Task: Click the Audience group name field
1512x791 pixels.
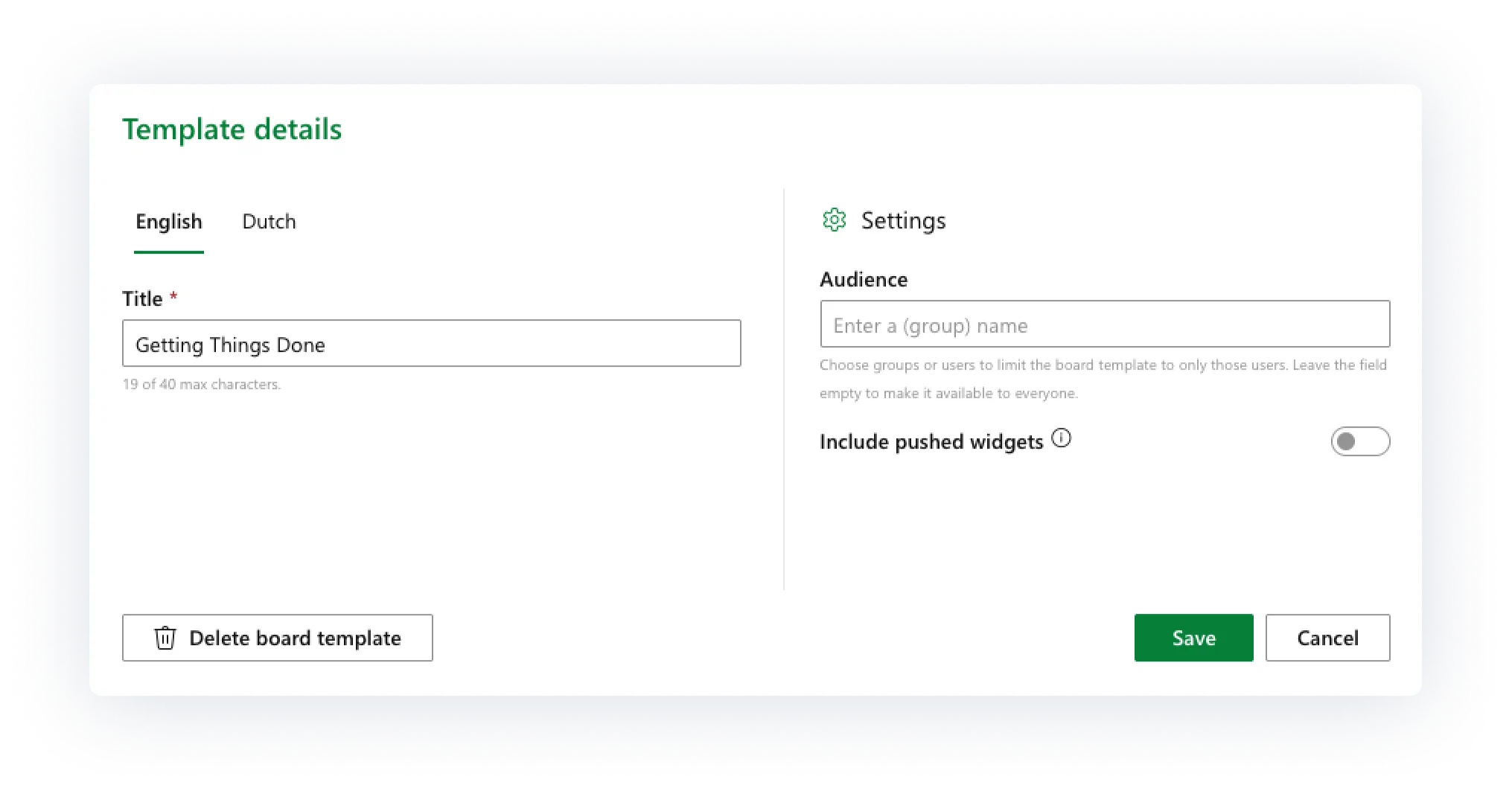Action: [x=1105, y=324]
